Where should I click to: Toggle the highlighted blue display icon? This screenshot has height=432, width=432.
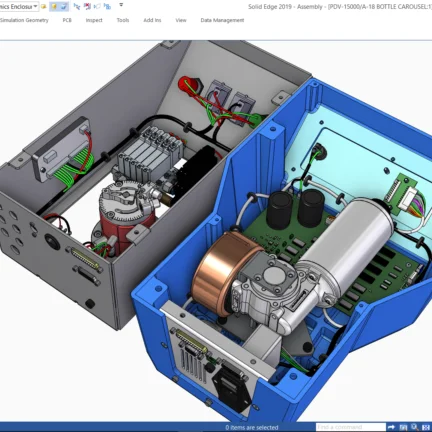coord(64,7)
